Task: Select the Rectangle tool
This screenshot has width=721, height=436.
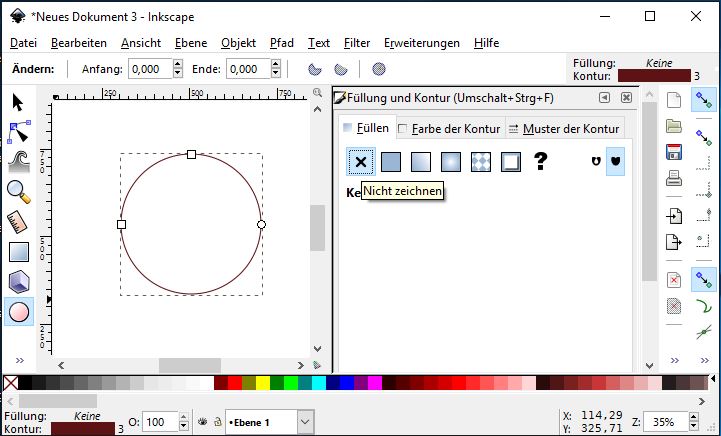Action: pyautogui.click(x=19, y=252)
